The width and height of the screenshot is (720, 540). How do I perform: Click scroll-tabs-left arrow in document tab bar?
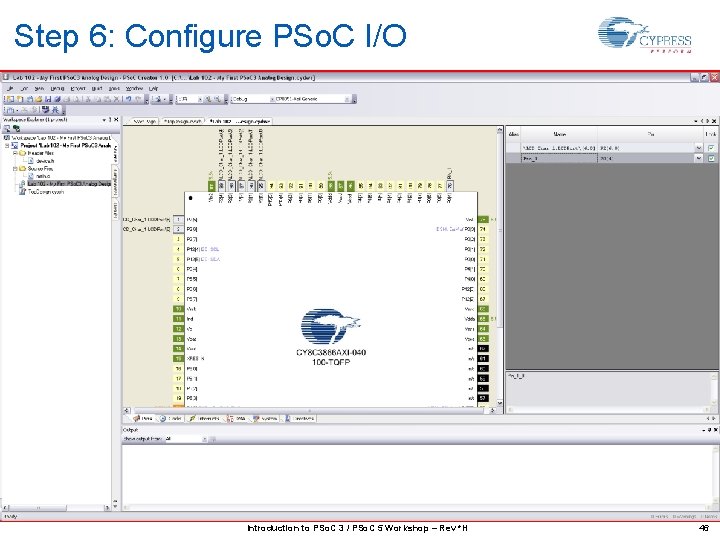coord(702,121)
